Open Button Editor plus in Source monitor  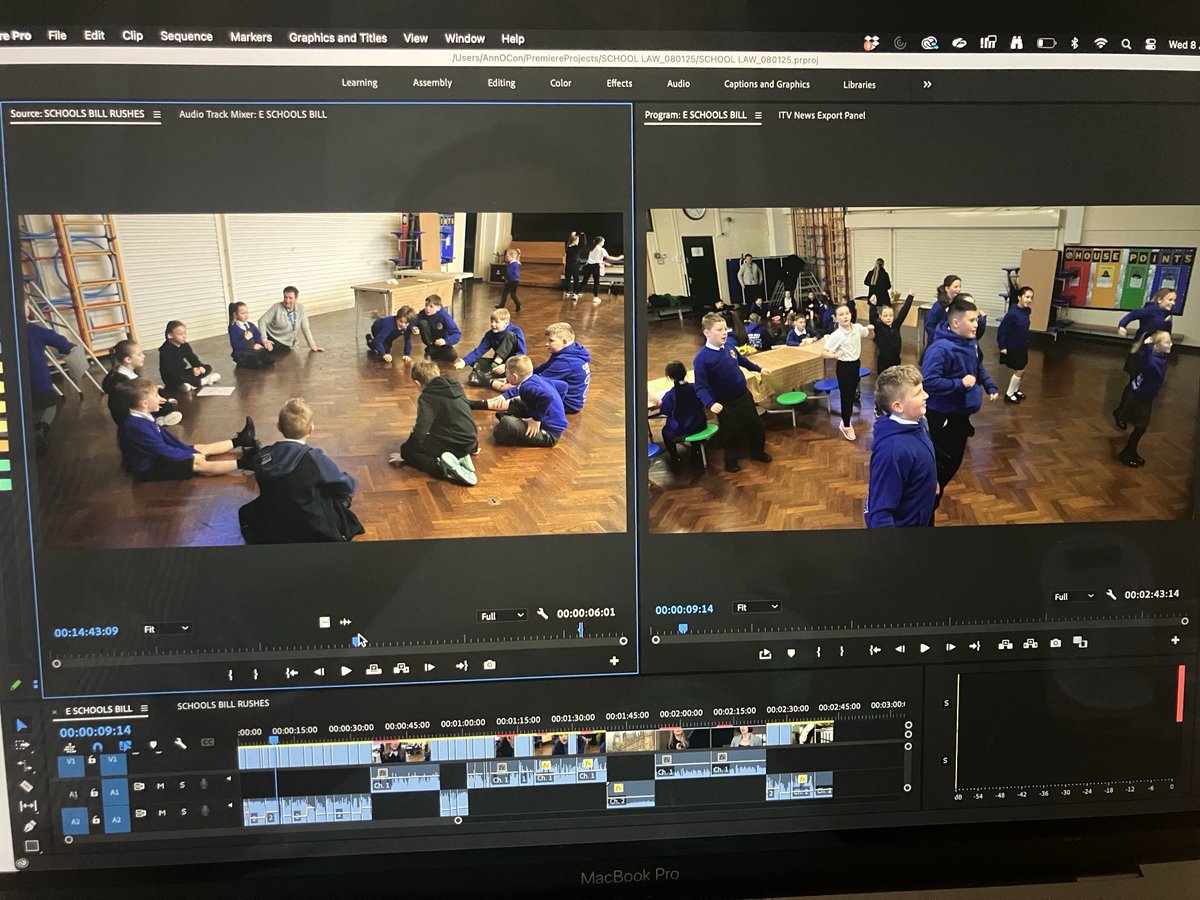point(614,661)
